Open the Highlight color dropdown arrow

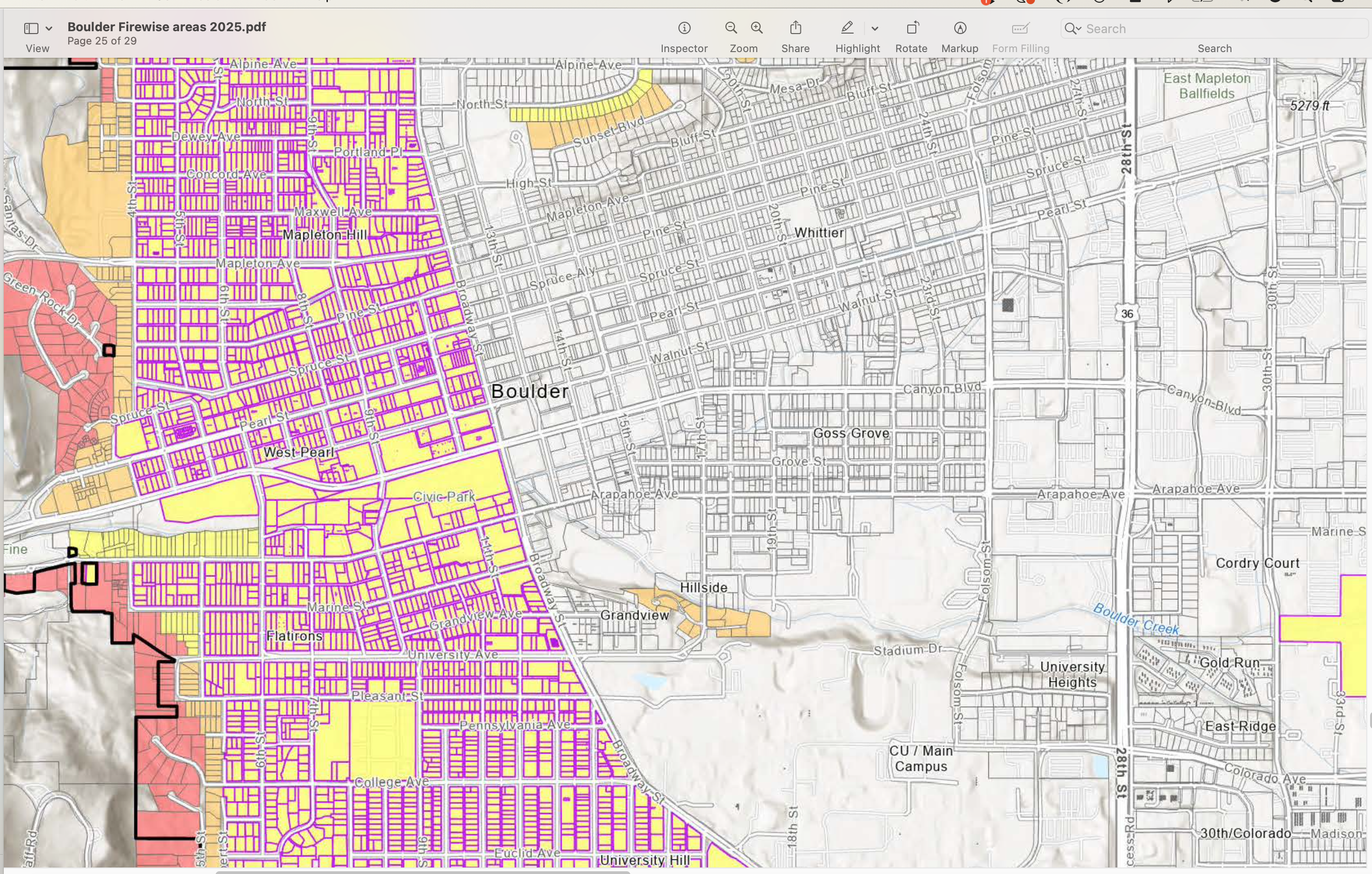875,29
